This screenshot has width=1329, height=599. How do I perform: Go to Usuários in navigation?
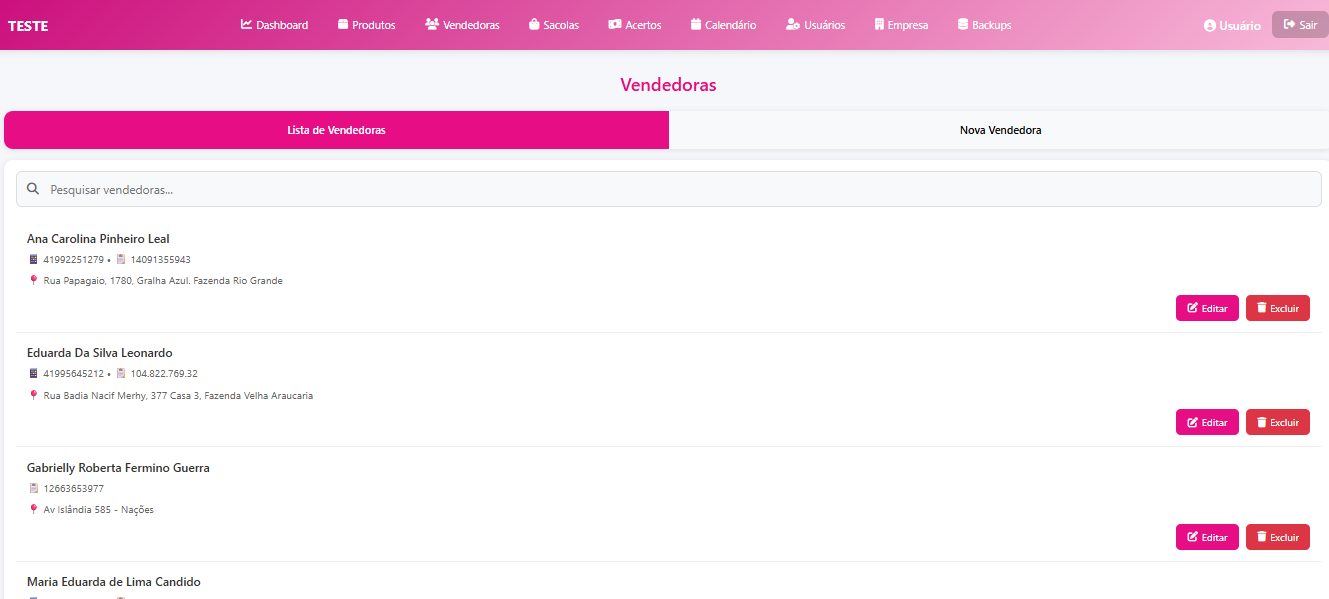[x=815, y=25]
